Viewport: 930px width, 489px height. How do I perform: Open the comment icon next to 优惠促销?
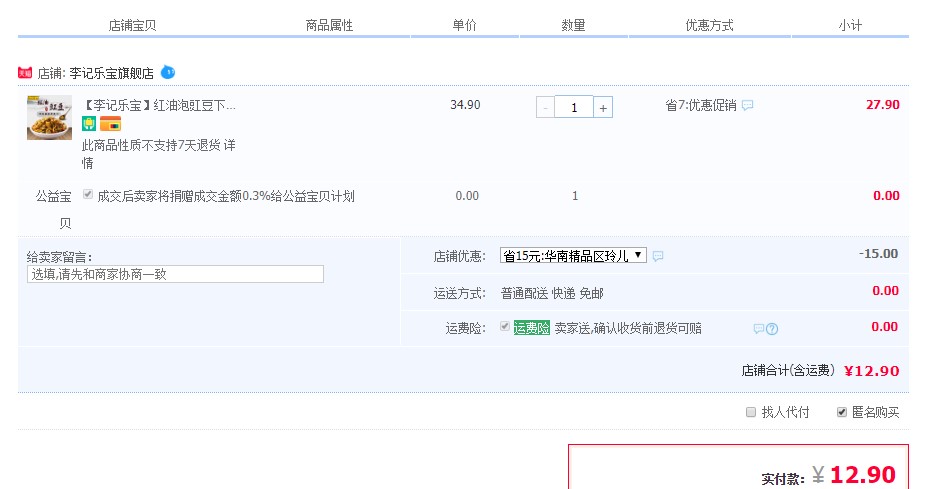coord(747,106)
